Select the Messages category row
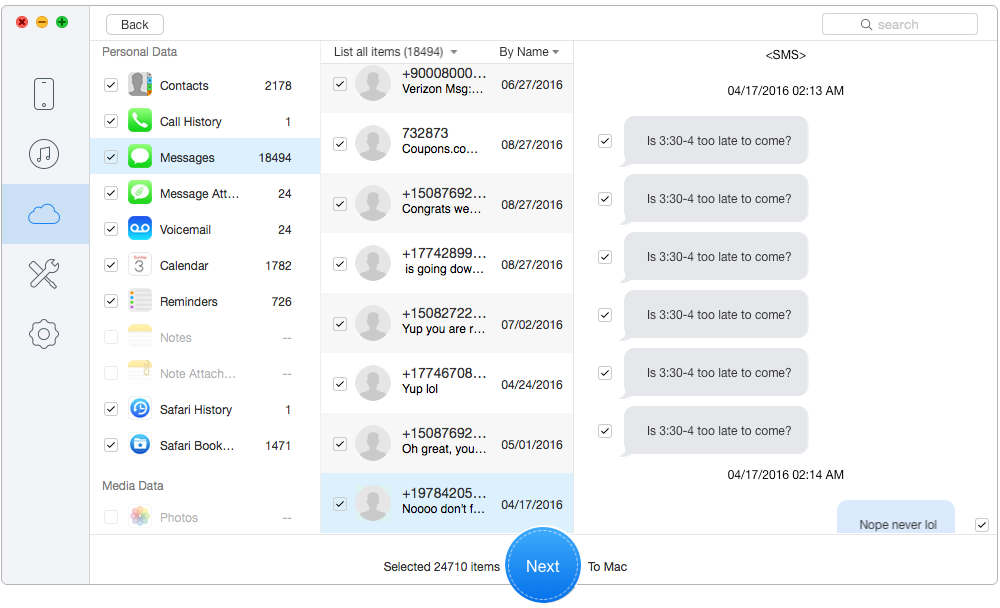 pyautogui.click(x=205, y=156)
